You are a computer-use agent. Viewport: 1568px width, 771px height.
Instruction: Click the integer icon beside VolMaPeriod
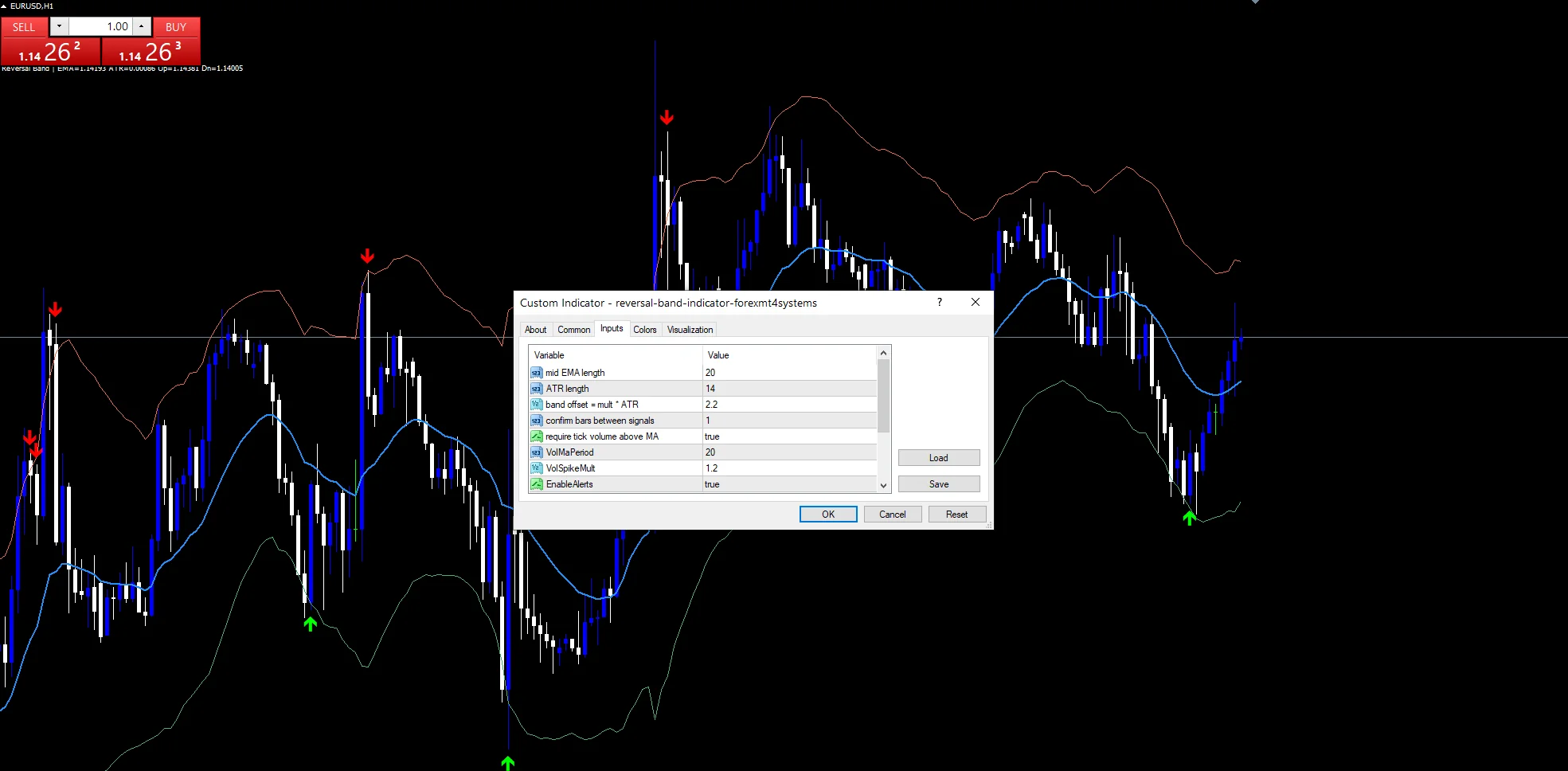537,452
